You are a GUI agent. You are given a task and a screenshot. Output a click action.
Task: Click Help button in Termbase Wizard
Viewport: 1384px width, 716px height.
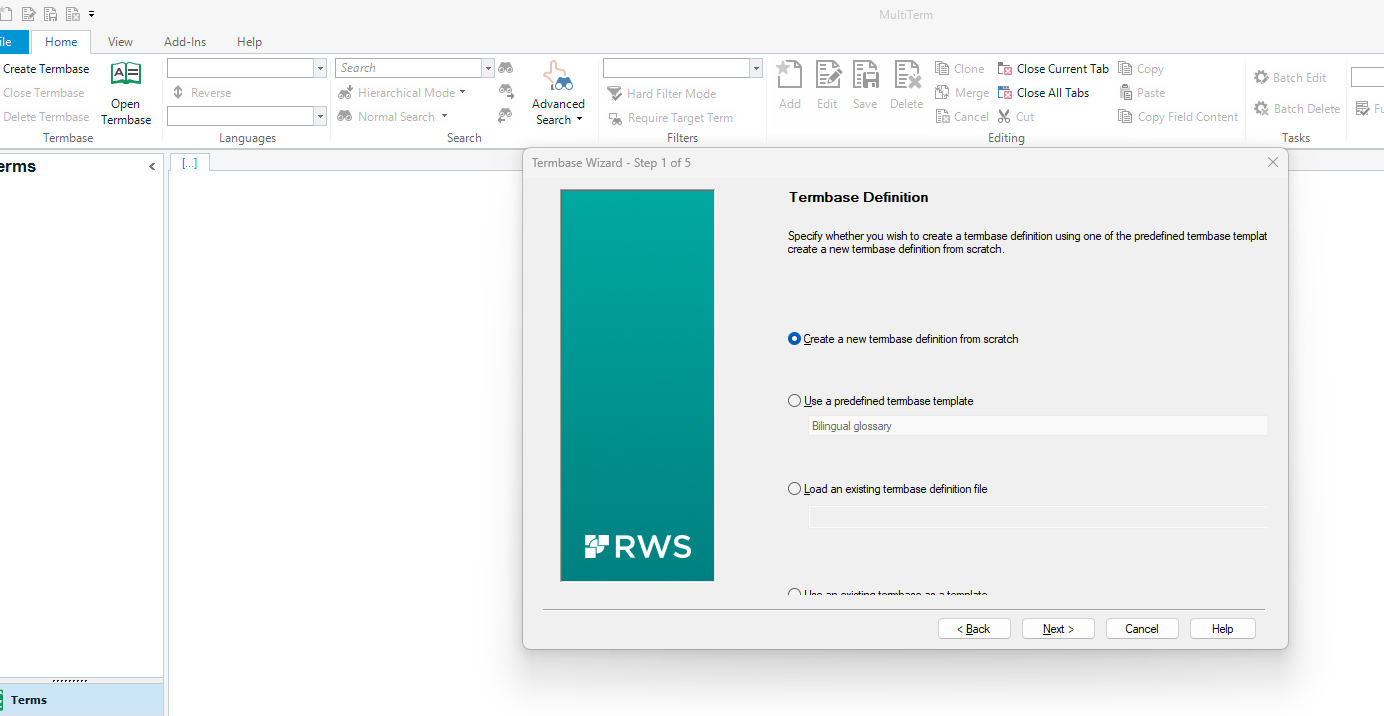[x=1222, y=629]
